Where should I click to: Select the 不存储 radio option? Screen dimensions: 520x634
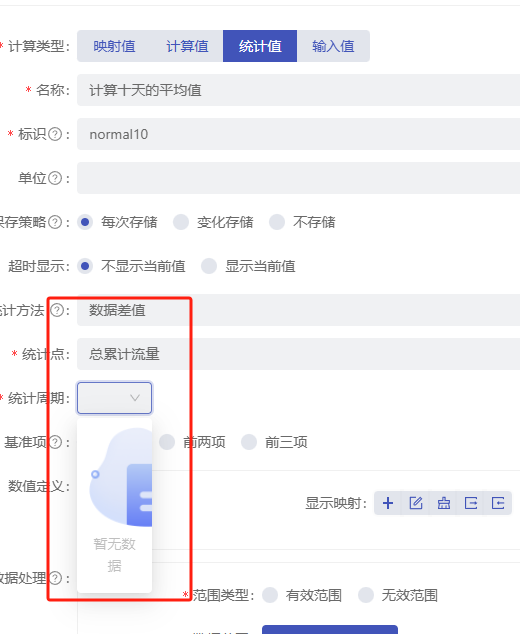pos(277,222)
